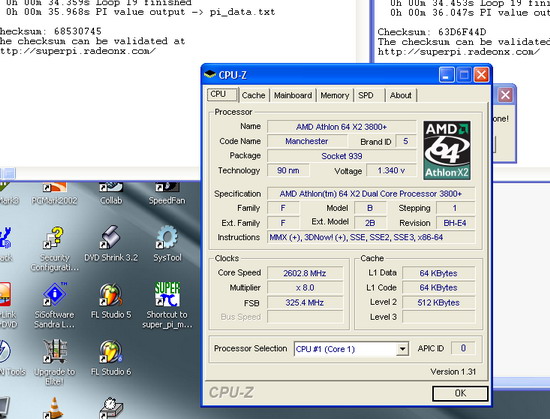Image resolution: width=550 pixels, height=419 pixels.
Task: Switch to the CPU tab
Action: click(222, 94)
